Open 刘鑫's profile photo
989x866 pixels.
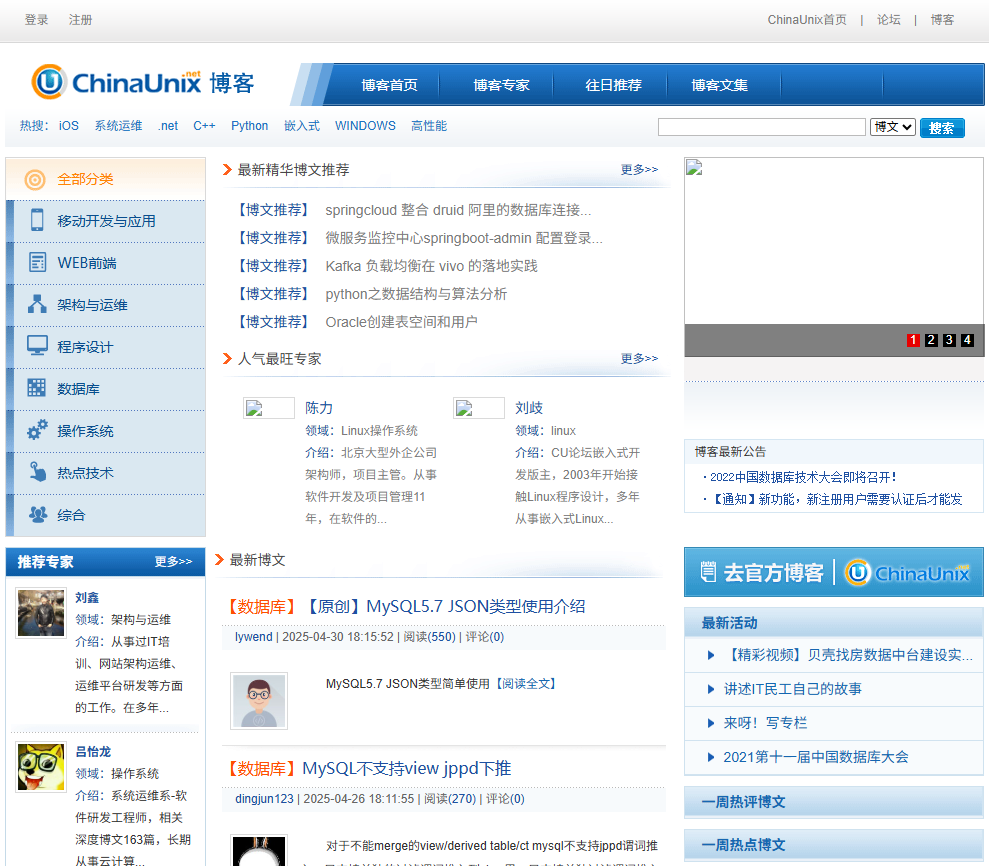41,612
